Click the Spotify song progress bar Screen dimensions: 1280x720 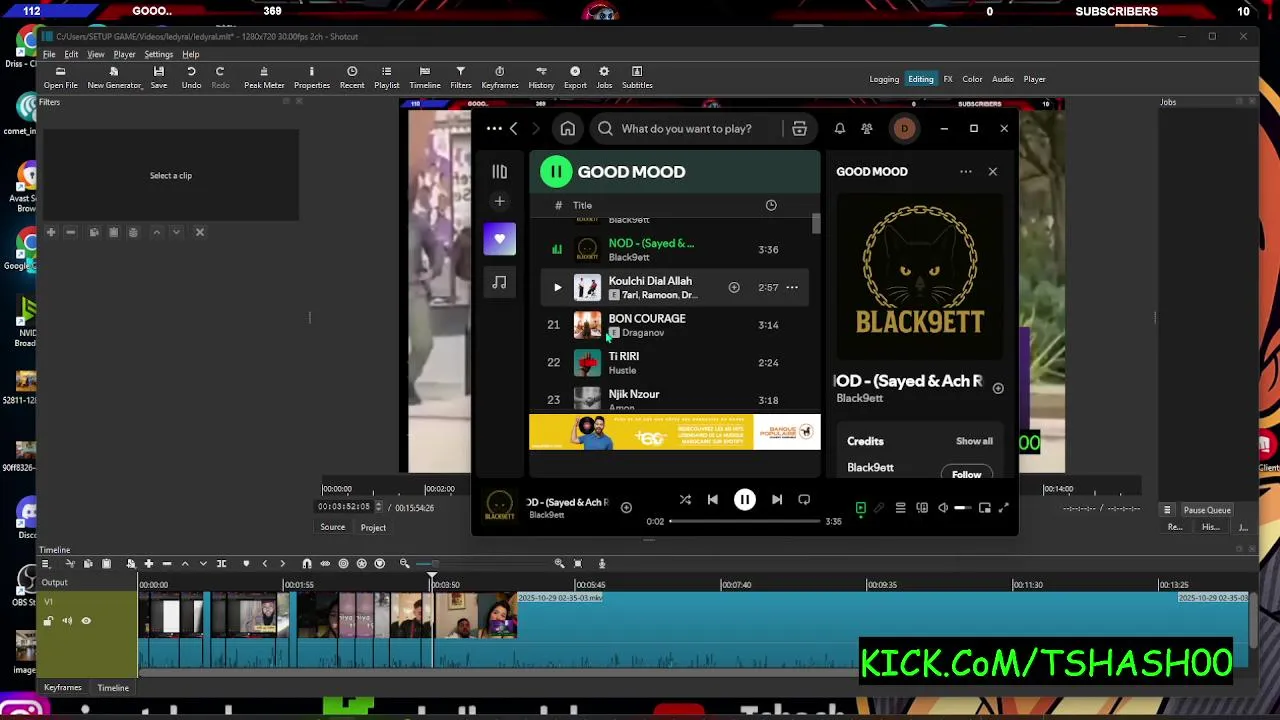[x=744, y=521]
